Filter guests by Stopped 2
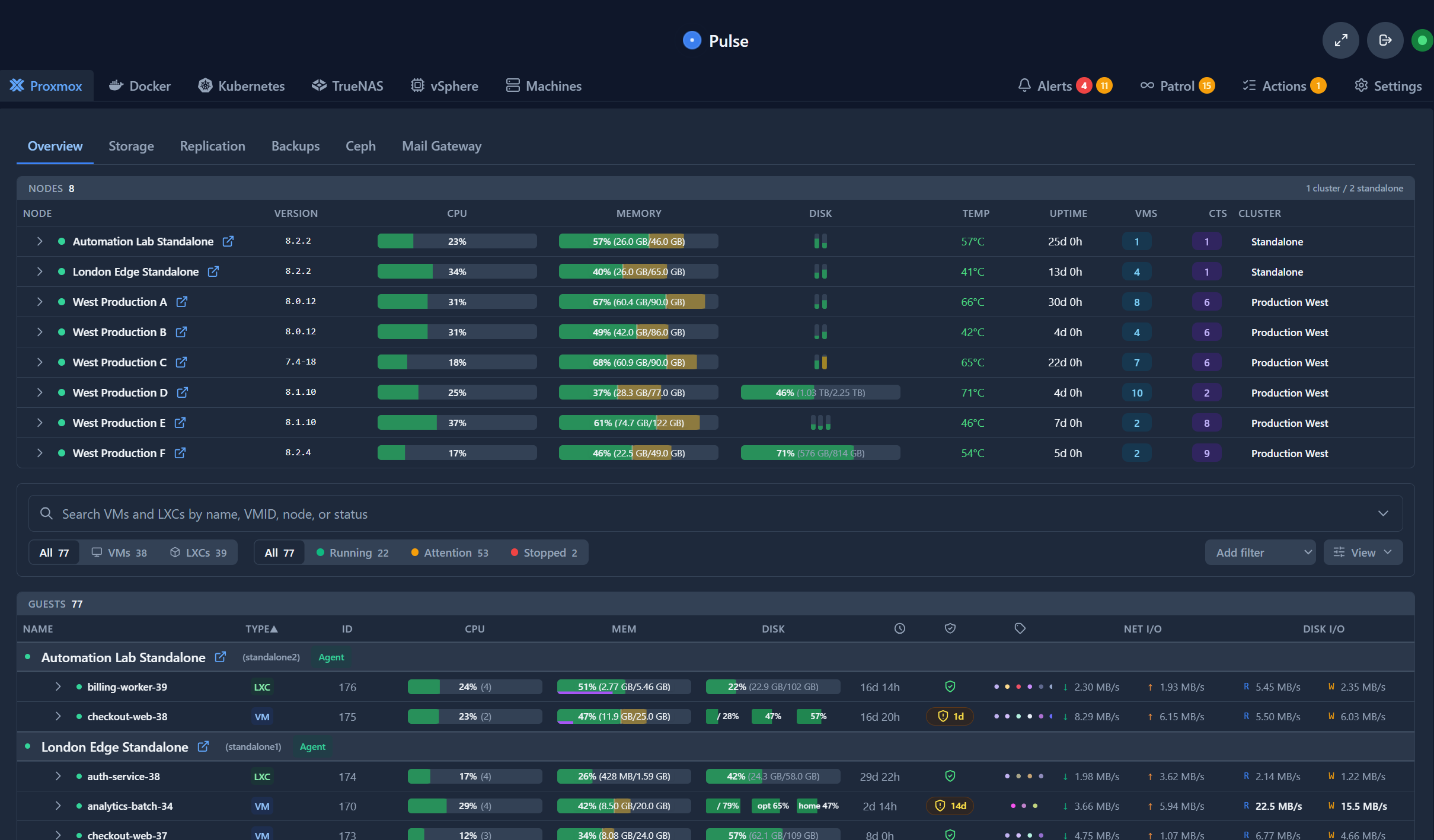Viewport: 1434px width, 840px height. click(544, 552)
